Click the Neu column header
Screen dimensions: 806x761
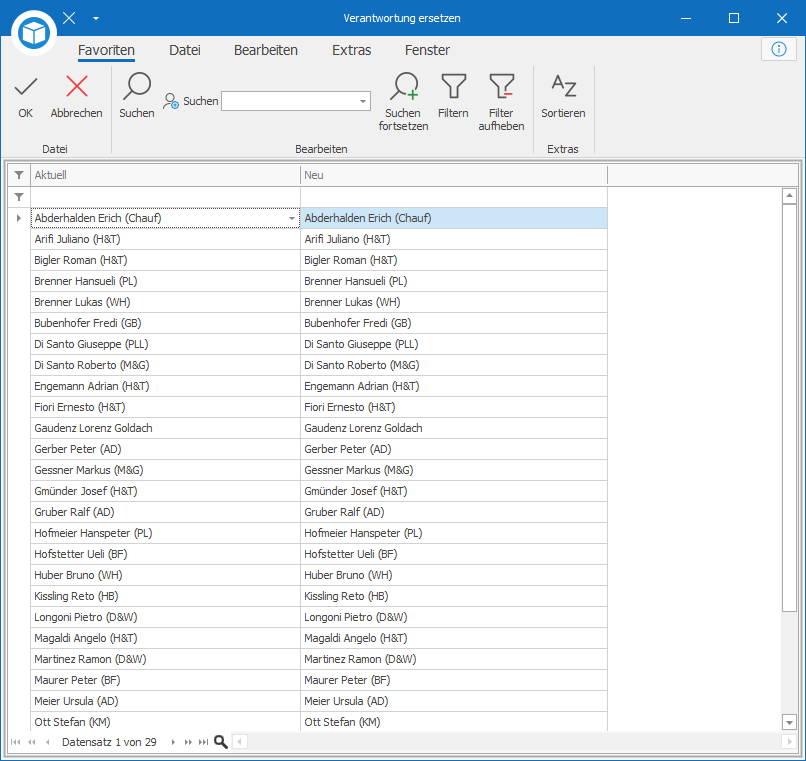coord(453,175)
